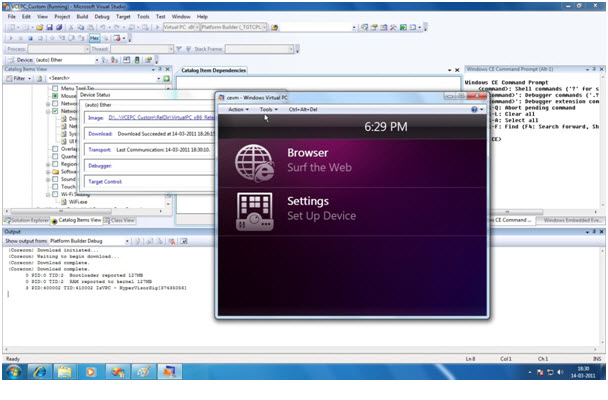Check the Overlap catalog item checkbox
This screenshot has width=608, height=400.
(55, 149)
